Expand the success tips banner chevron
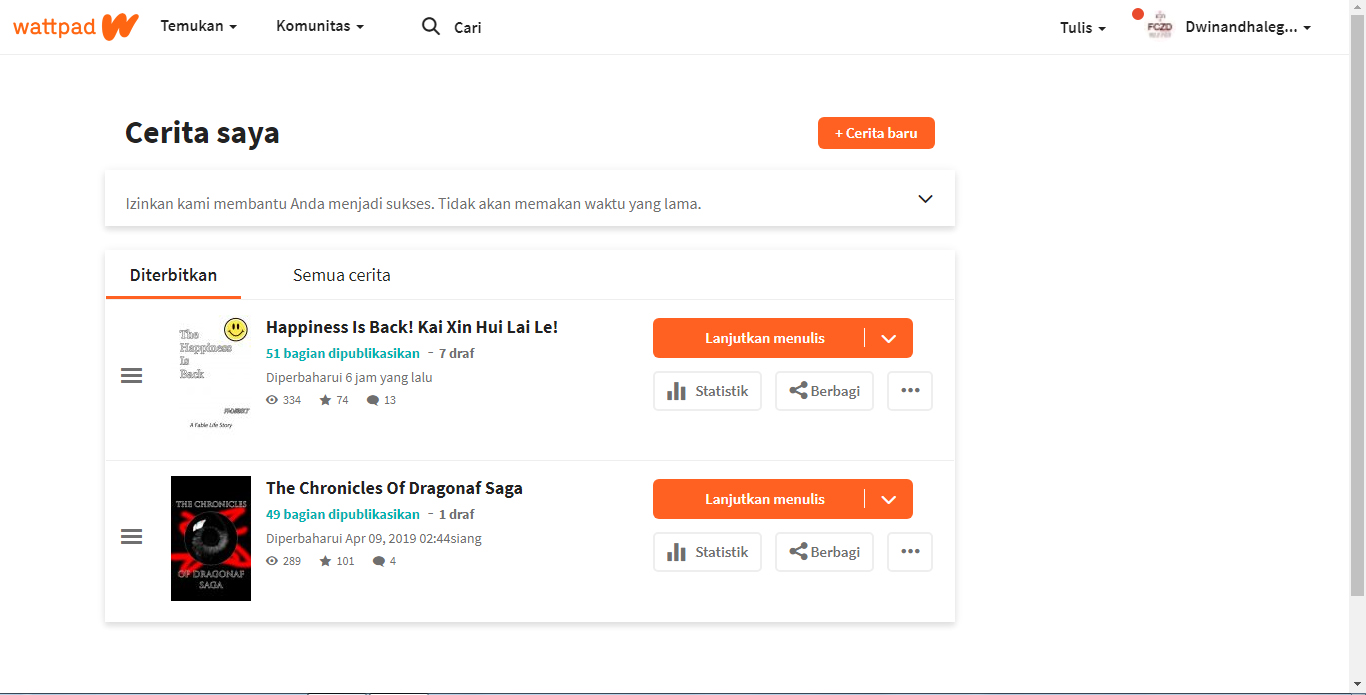This screenshot has height=695, width=1366. pyautogui.click(x=925, y=198)
